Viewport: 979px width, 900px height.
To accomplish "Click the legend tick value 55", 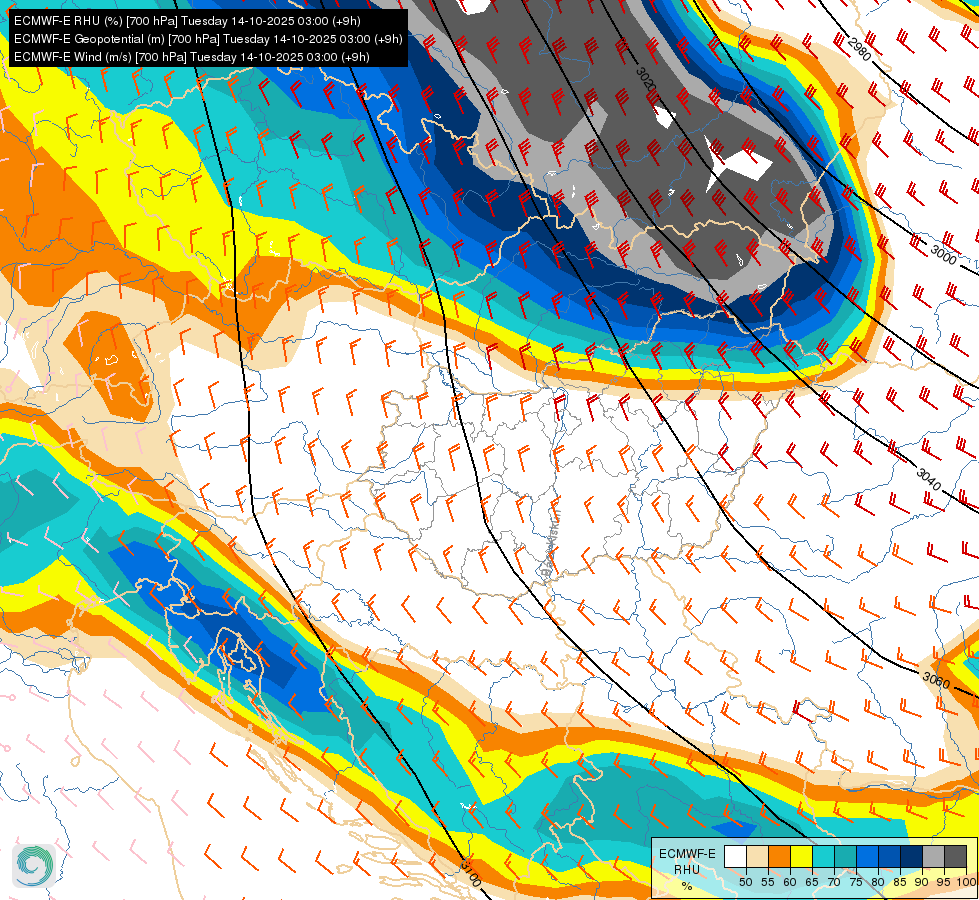I will (x=768, y=882).
